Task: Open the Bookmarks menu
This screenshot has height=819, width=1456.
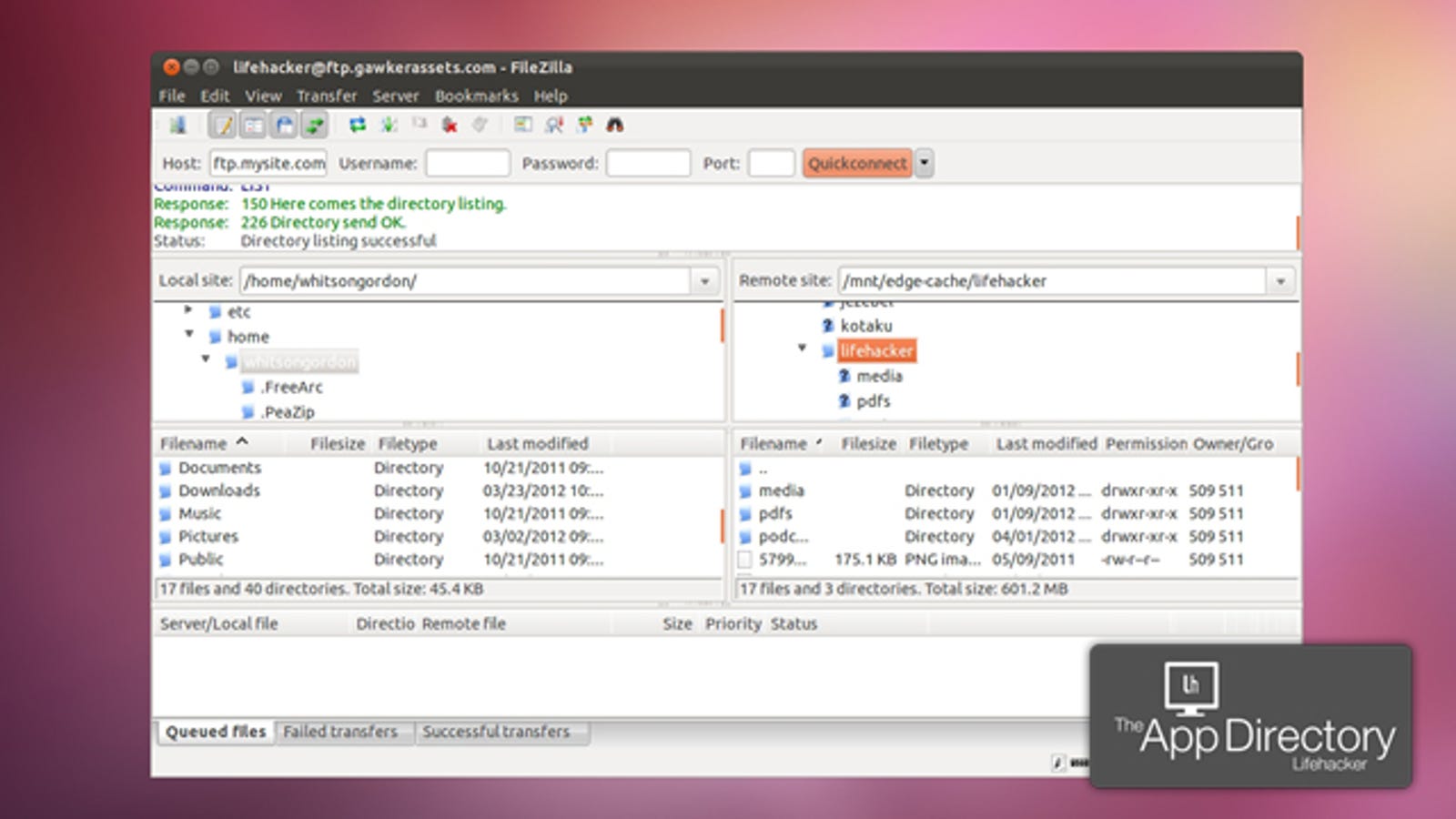Action: [476, 96]
